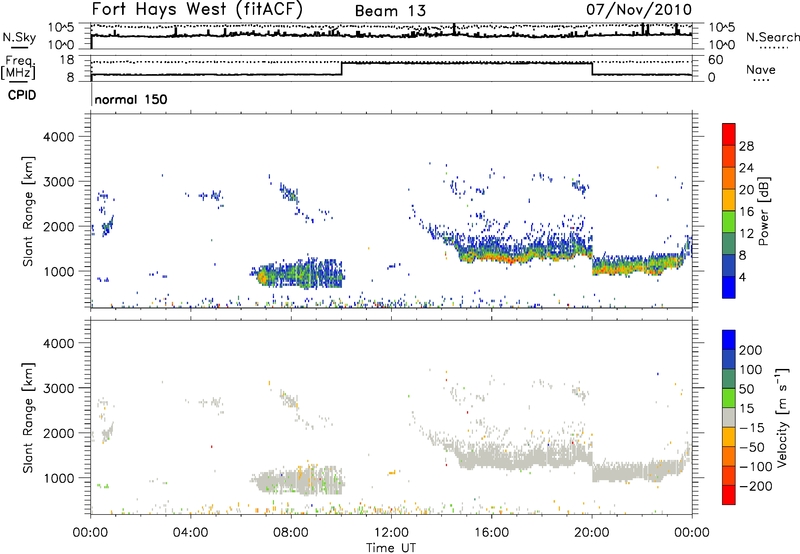This screenshot has height=554, width=800.
Task: Click red top of Power colorbar
Action: pos(729,134)
